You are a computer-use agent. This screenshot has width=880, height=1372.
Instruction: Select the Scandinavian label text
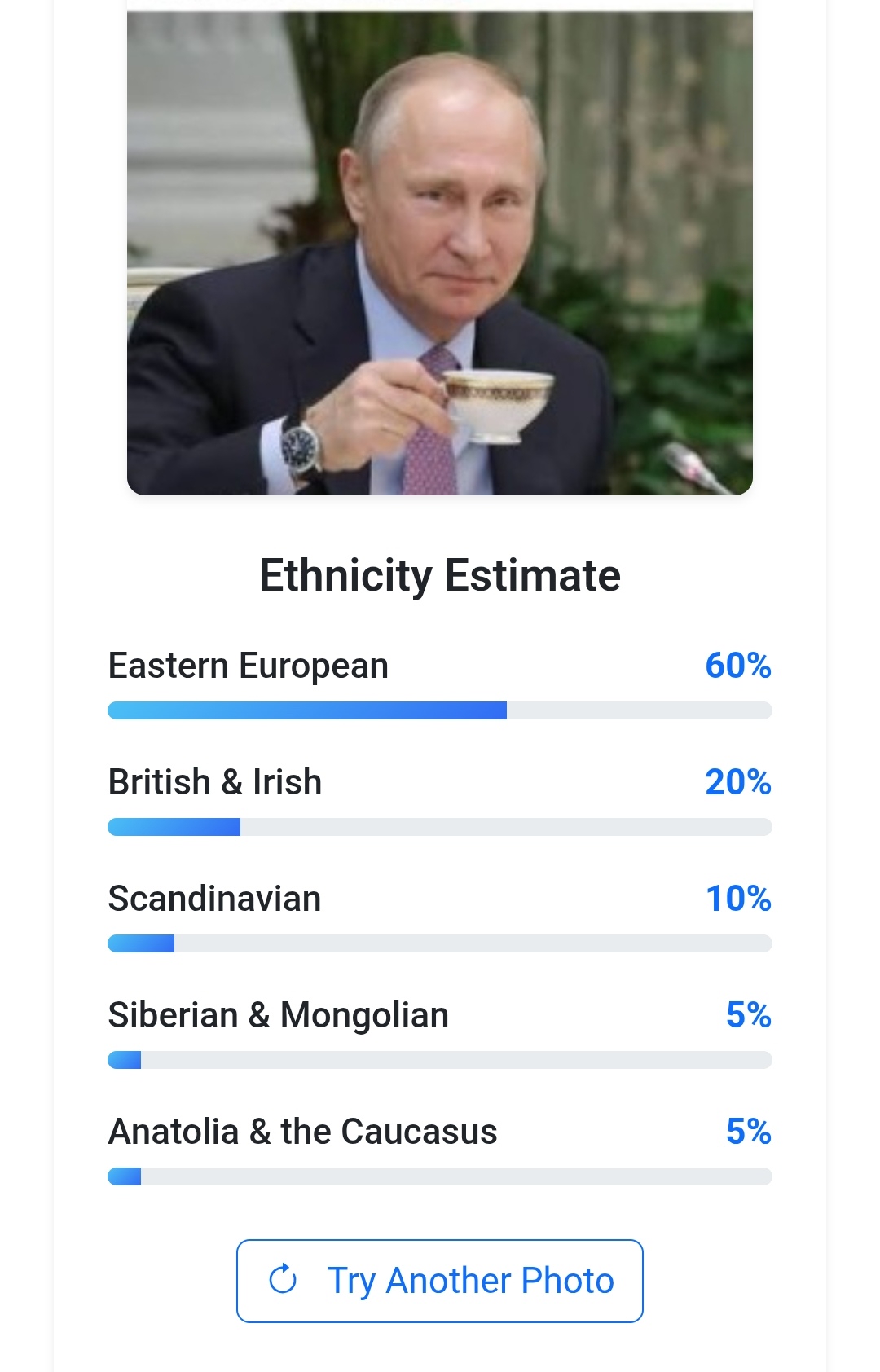coord(215,899)
